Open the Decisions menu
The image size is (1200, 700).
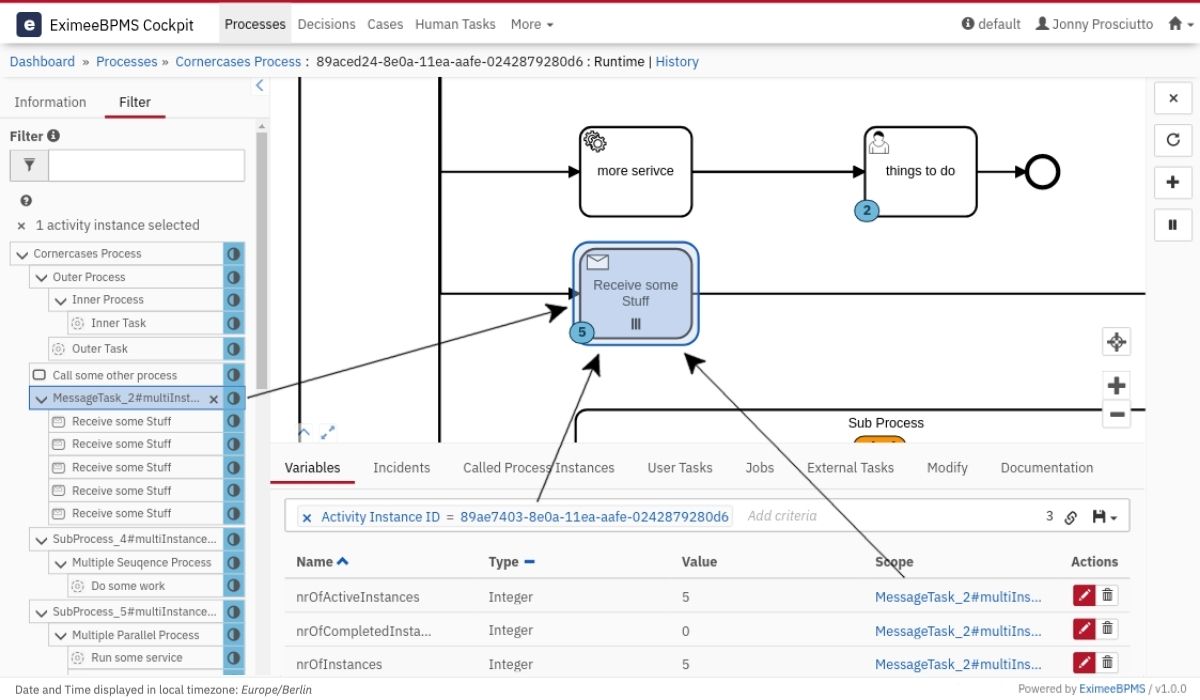click(x=326, y=24)
